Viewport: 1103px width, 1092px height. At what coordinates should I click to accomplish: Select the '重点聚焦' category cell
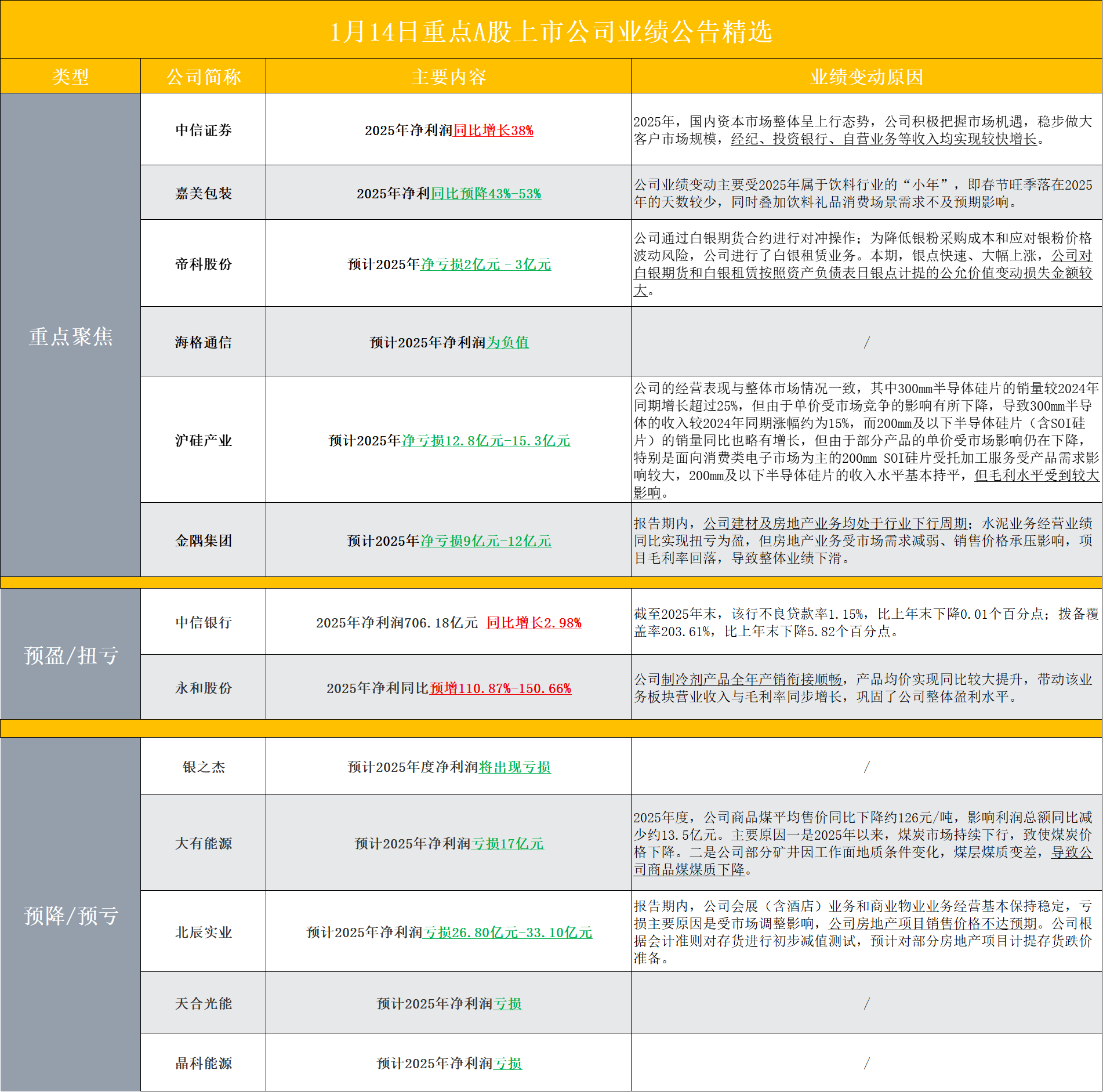coord(70,336)
